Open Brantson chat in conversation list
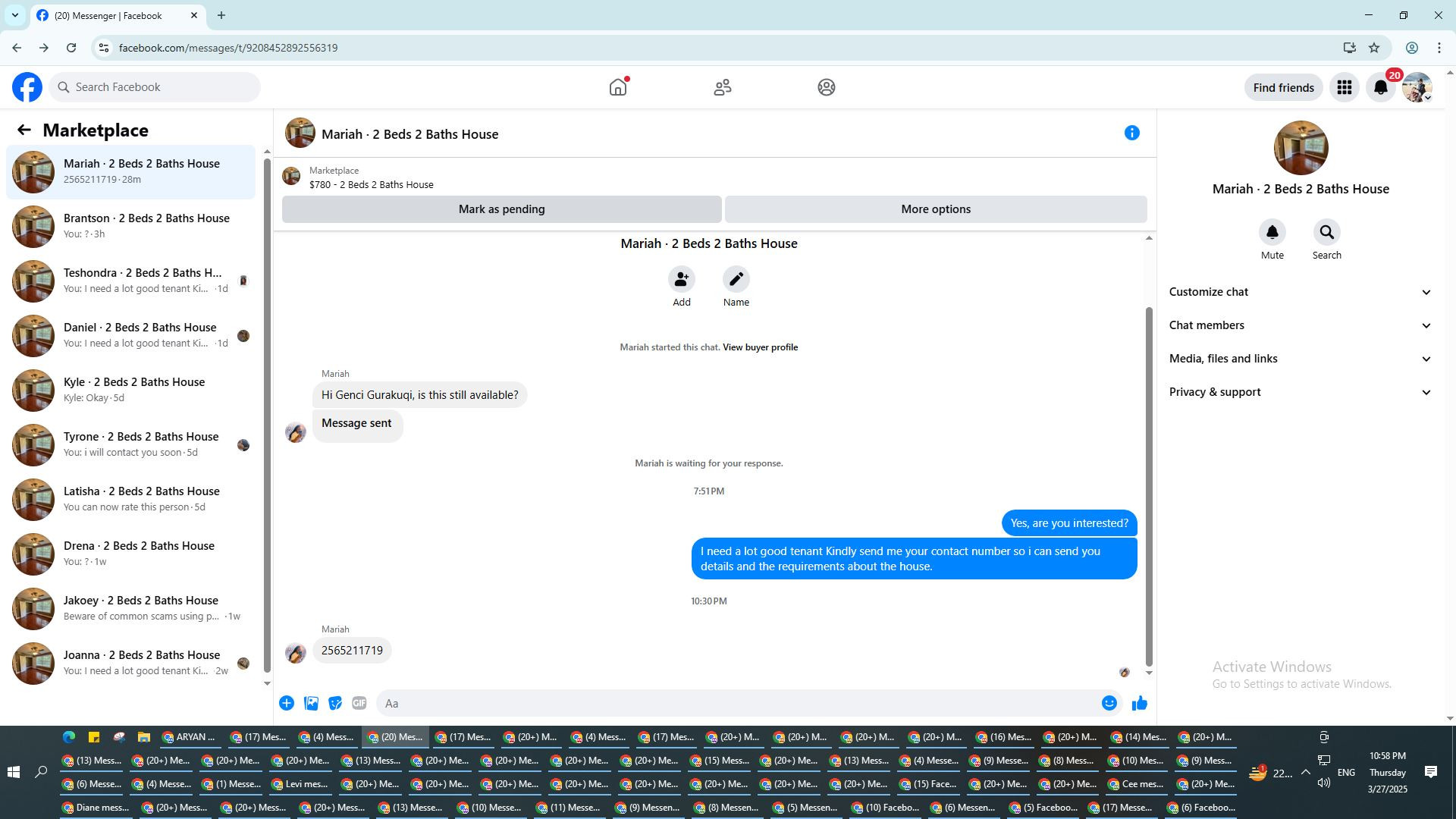 (131, 227)
